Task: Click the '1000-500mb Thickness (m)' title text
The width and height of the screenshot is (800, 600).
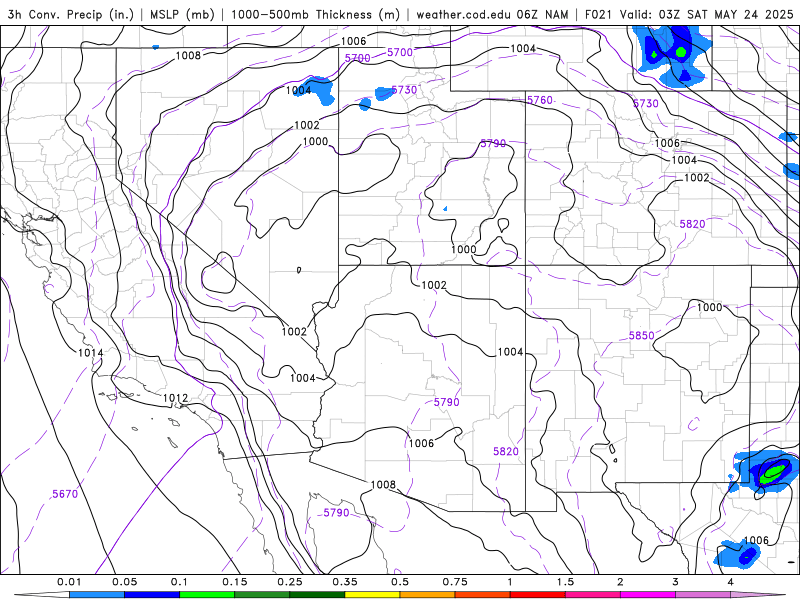Action: pos(315,14)
